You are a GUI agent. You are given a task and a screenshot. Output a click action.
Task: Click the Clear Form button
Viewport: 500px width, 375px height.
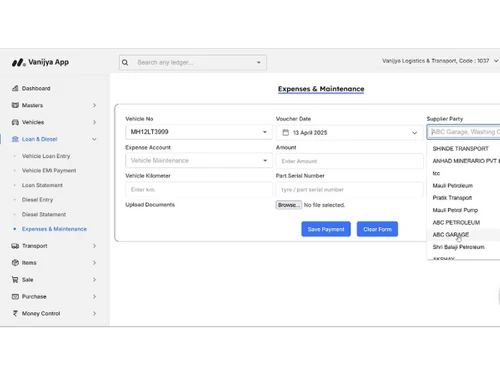pyautogui.click(x=377, y=229)
